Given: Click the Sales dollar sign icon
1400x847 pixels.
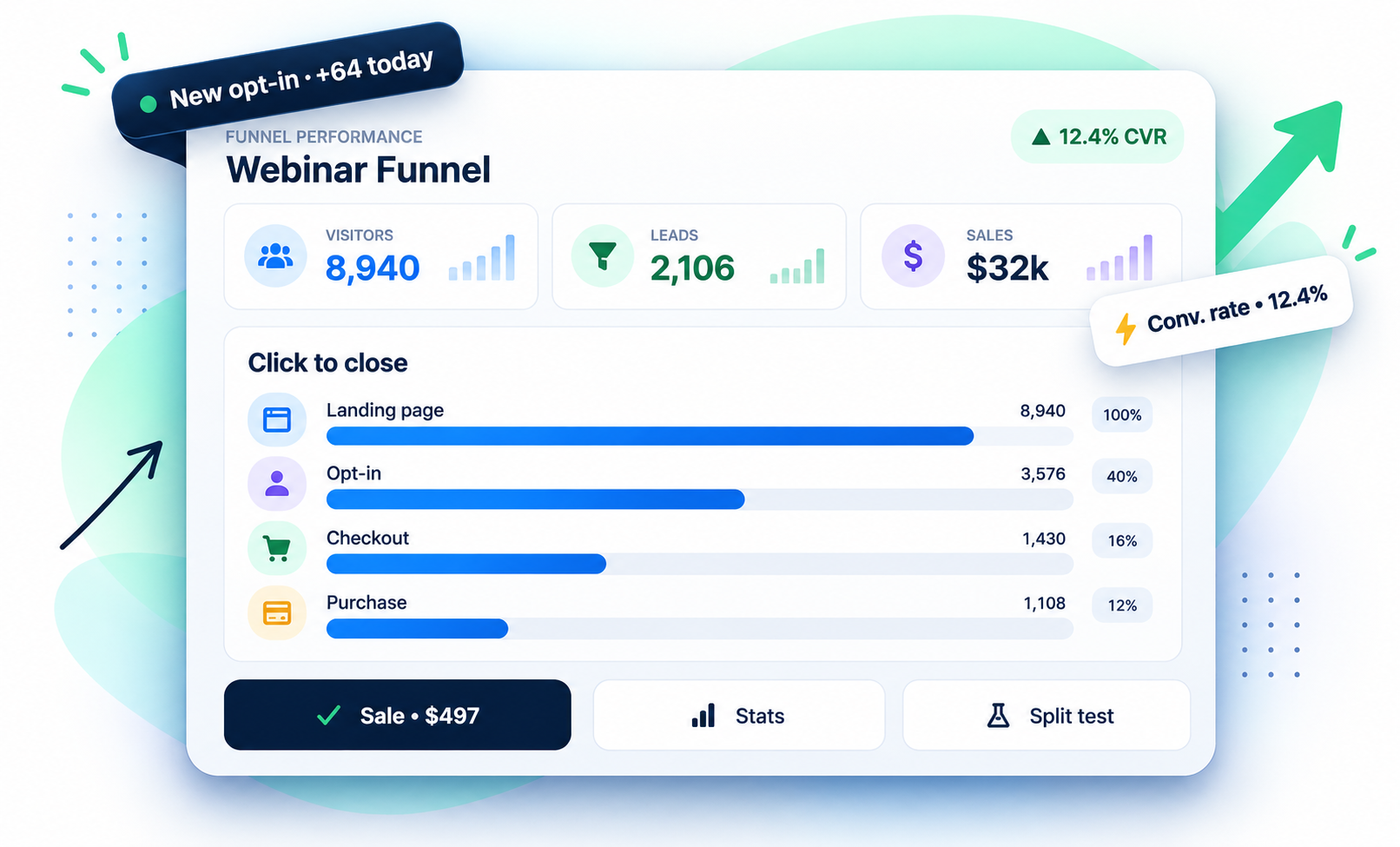Looking at the screenshot, I should coord(913,256).
